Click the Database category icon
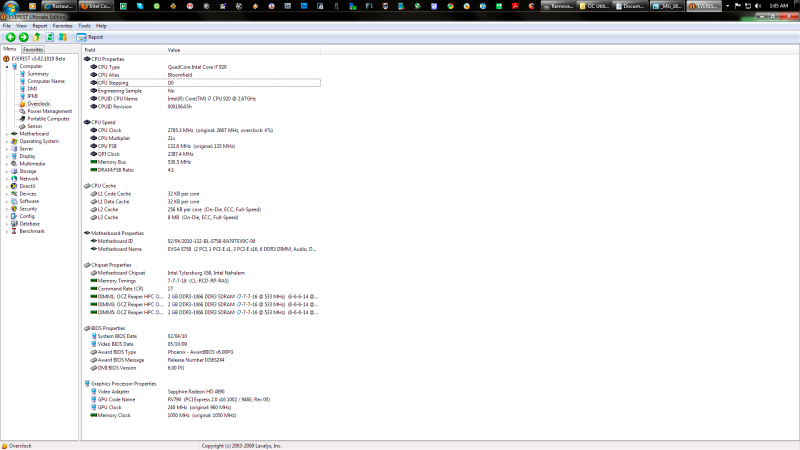The height and width of the screenshot is (450, 800). [14, 223]
